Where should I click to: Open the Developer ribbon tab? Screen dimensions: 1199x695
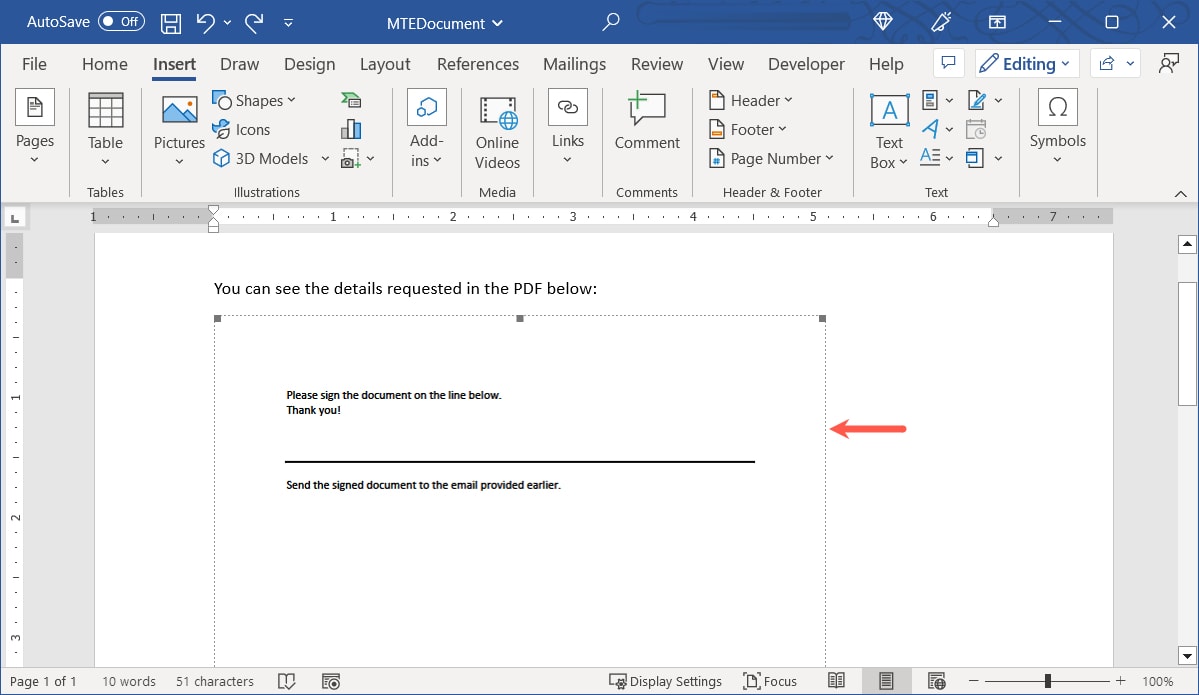(x=805, y=63)
